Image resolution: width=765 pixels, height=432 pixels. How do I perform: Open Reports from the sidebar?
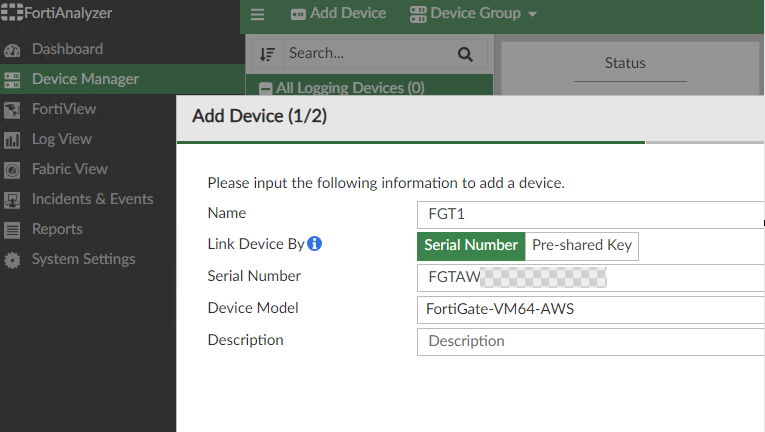[x=57, y=229]
